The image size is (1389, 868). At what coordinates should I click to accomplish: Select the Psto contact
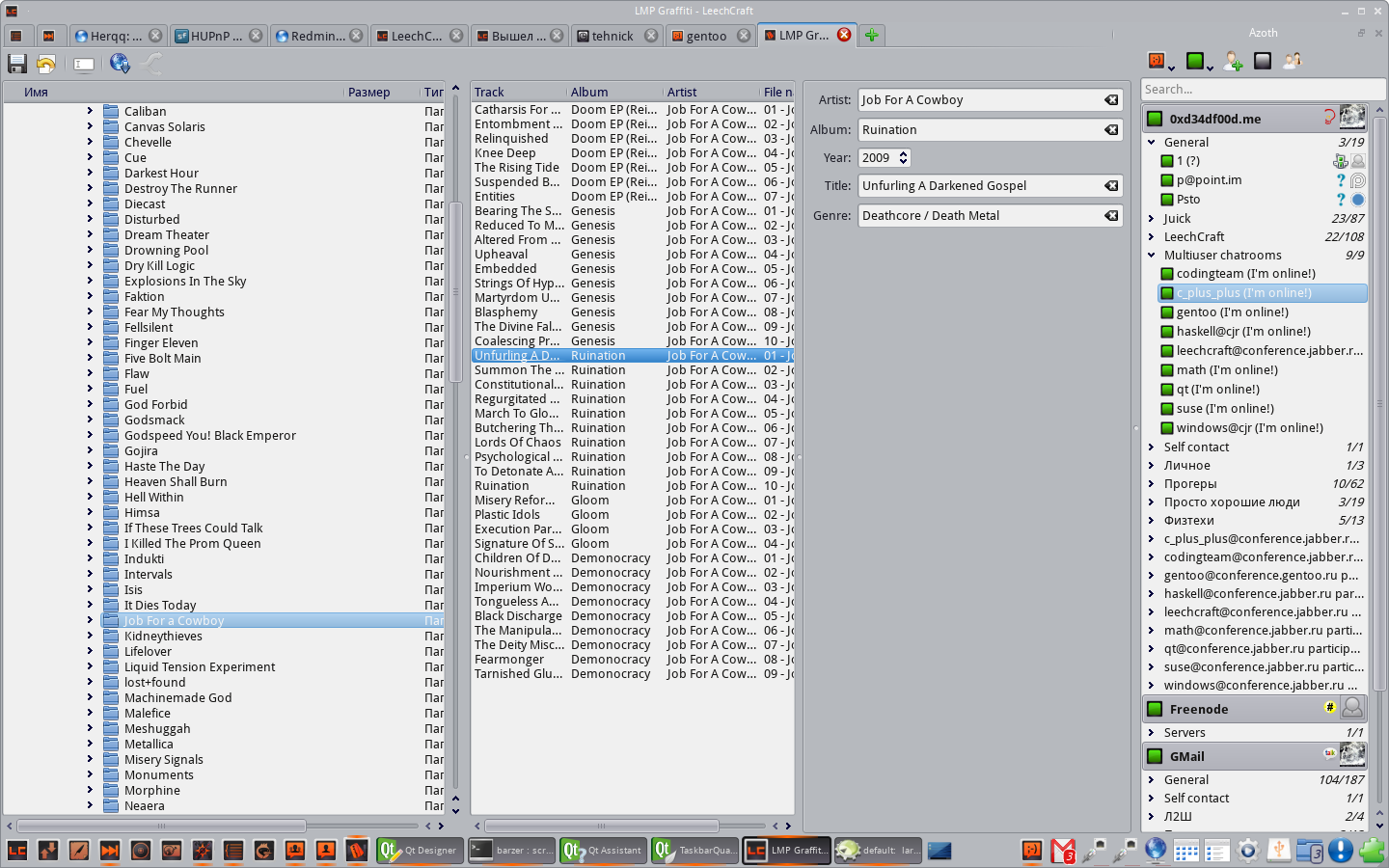pos(1188,200)
